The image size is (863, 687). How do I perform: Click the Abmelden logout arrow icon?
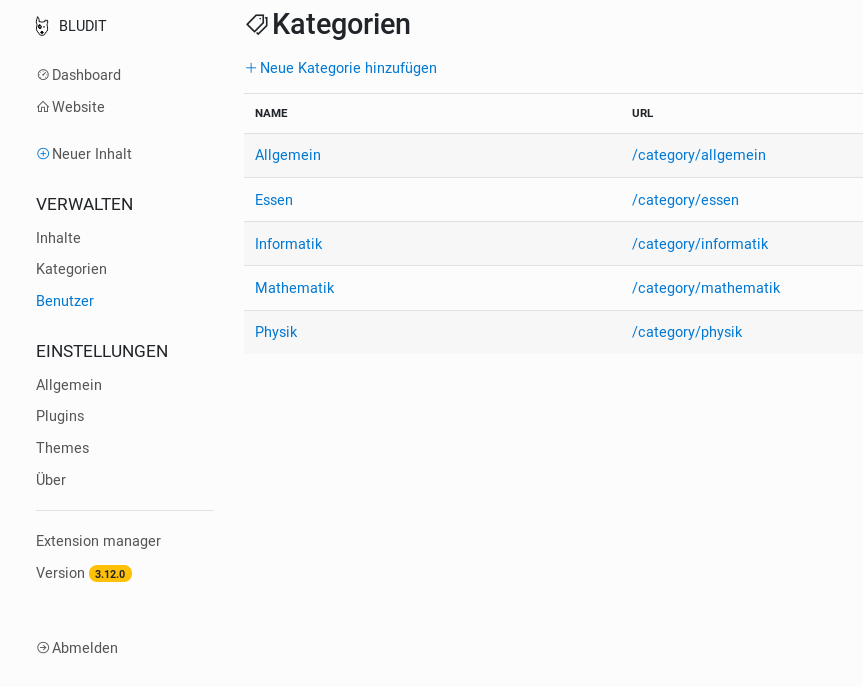point(43,648)
